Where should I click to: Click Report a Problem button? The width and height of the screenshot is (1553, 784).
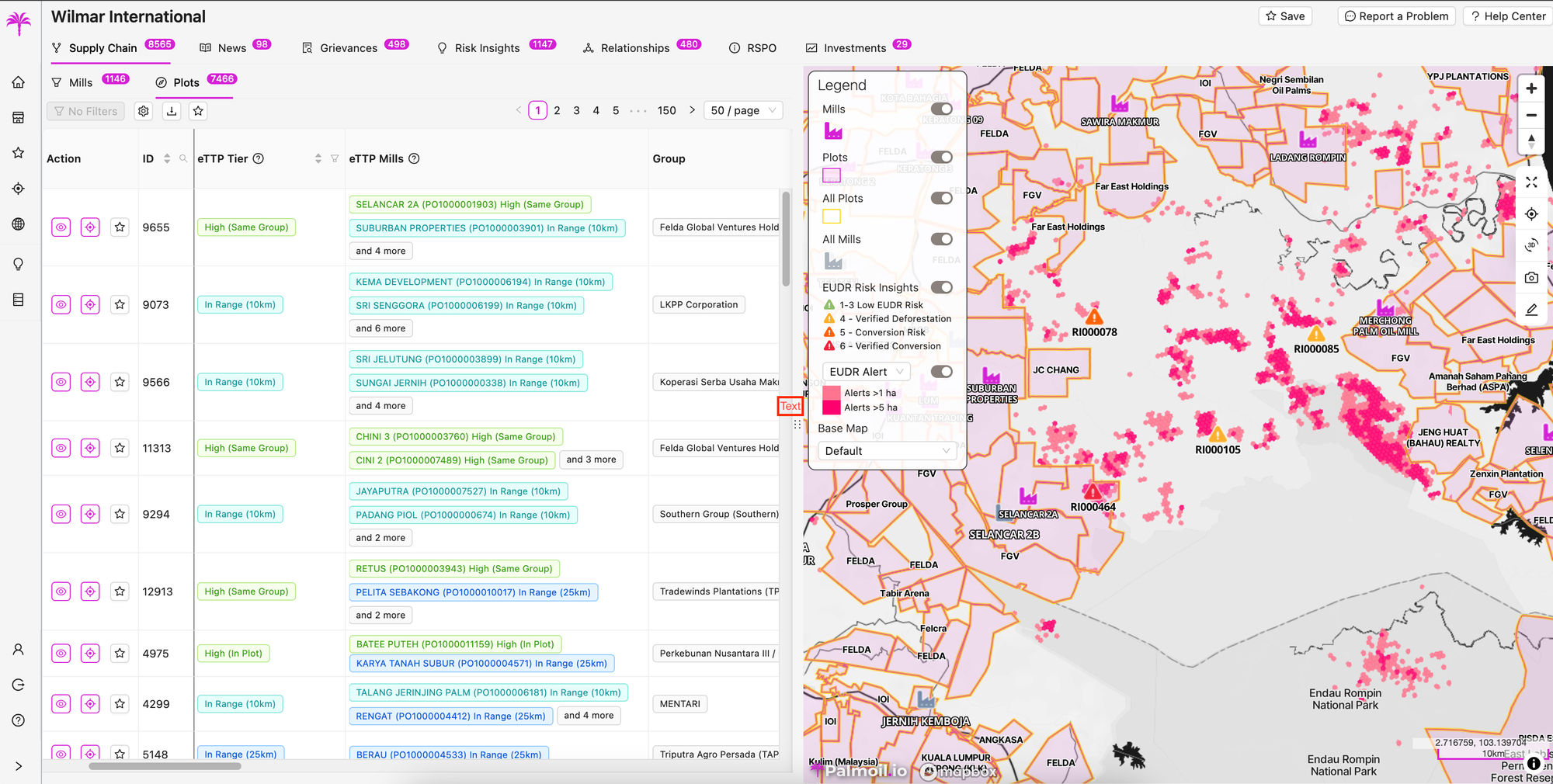click(x=1396, y=16)
